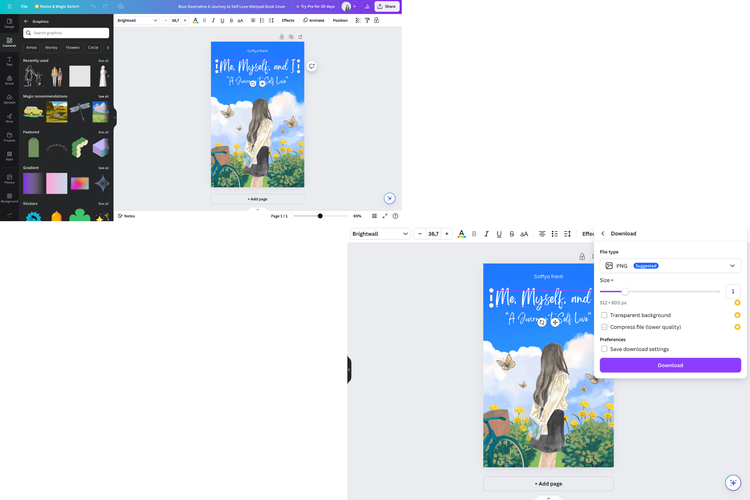Check Save download settings
Image resolution: width=750 pixels, height=500 pixels.
604,349
